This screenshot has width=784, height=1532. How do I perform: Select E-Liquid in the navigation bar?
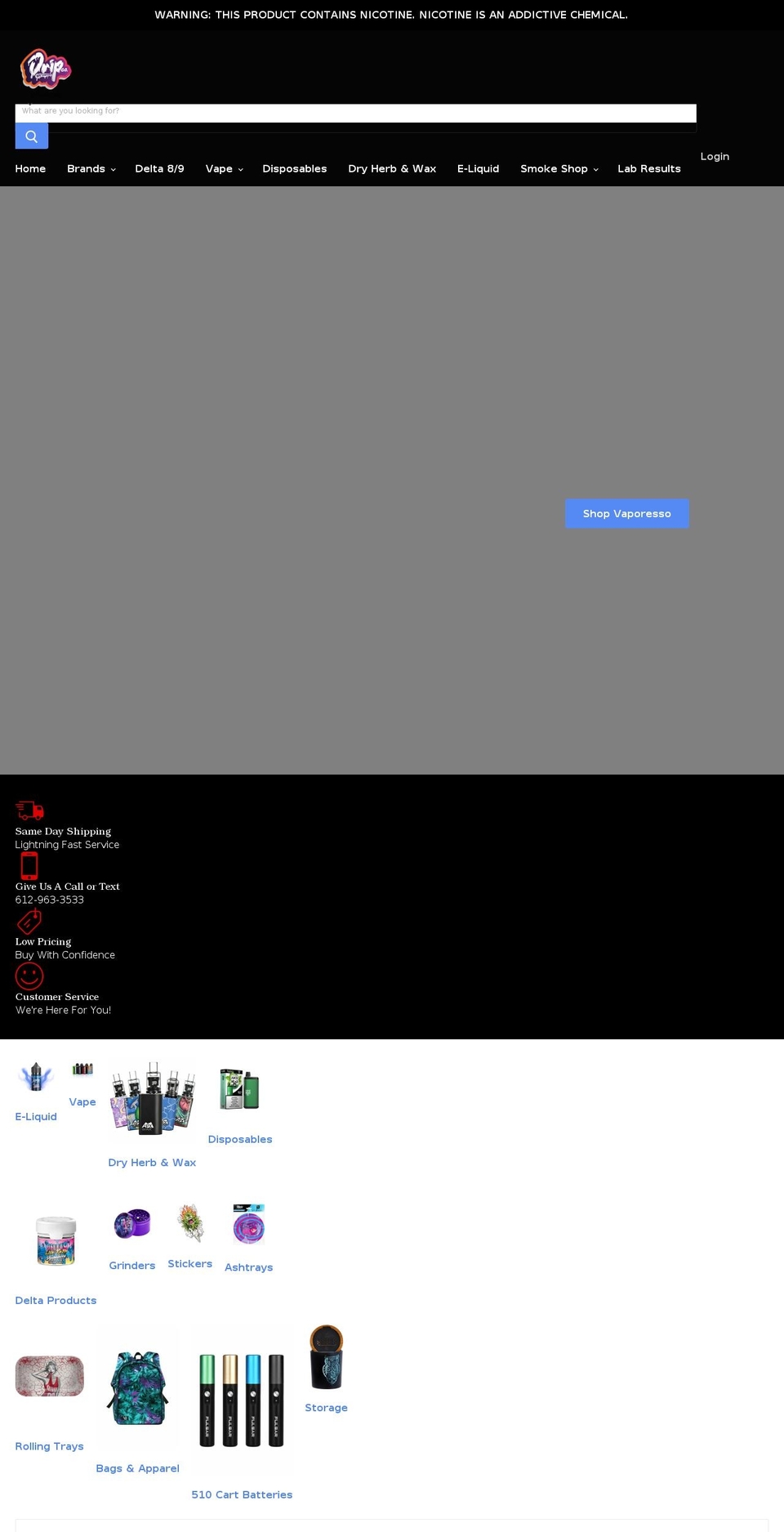tap(478, 168)
